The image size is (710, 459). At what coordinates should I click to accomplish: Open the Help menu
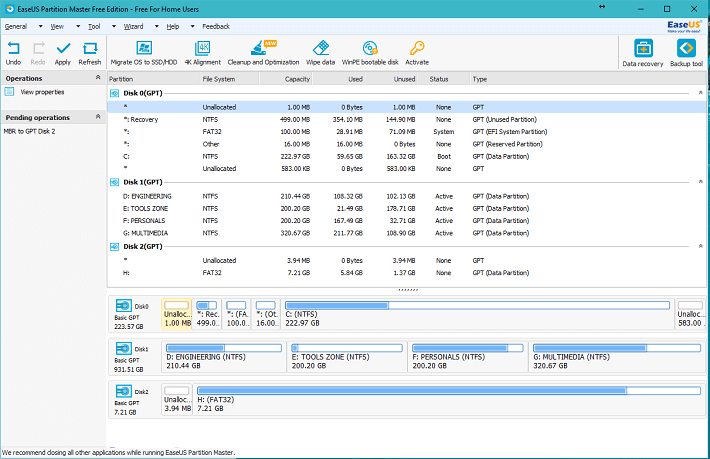pyautogui.click(x=173, y=27)
